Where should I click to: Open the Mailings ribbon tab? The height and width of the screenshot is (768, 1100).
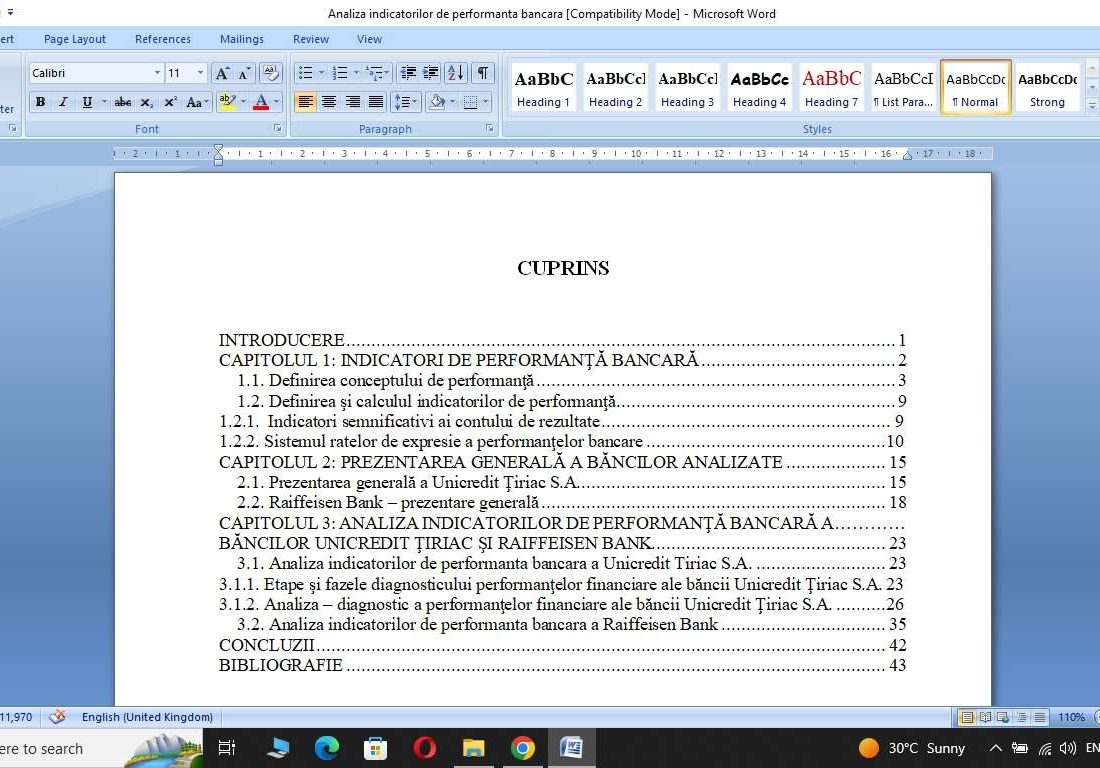click(x=241, y=39)
